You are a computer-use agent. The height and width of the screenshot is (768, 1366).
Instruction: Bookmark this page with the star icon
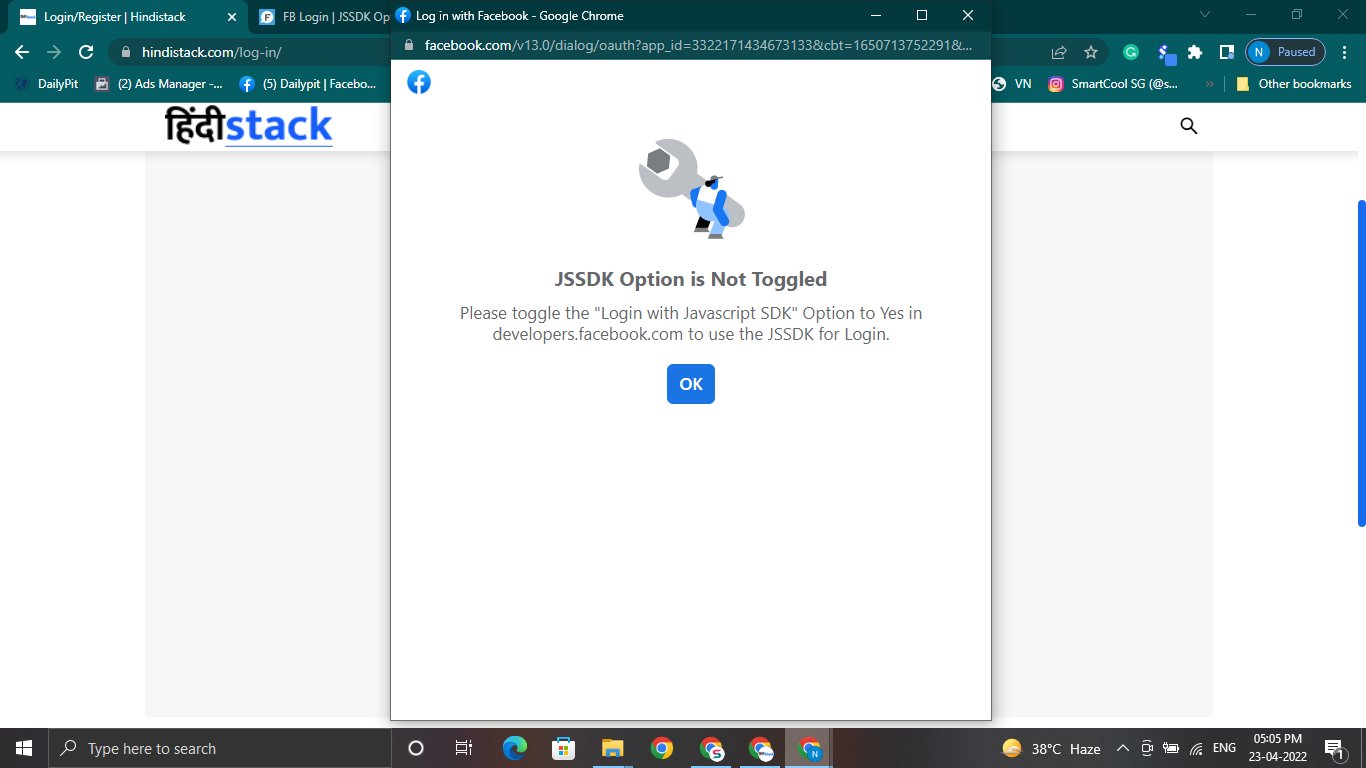pos(1091,52)
